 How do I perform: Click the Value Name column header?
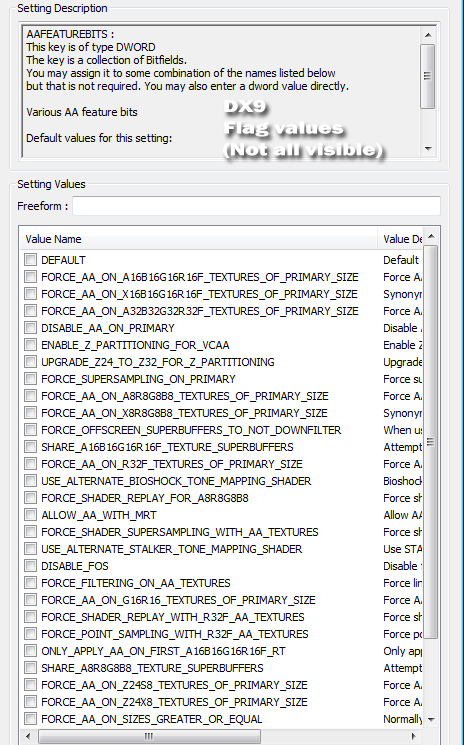(199, 239)
